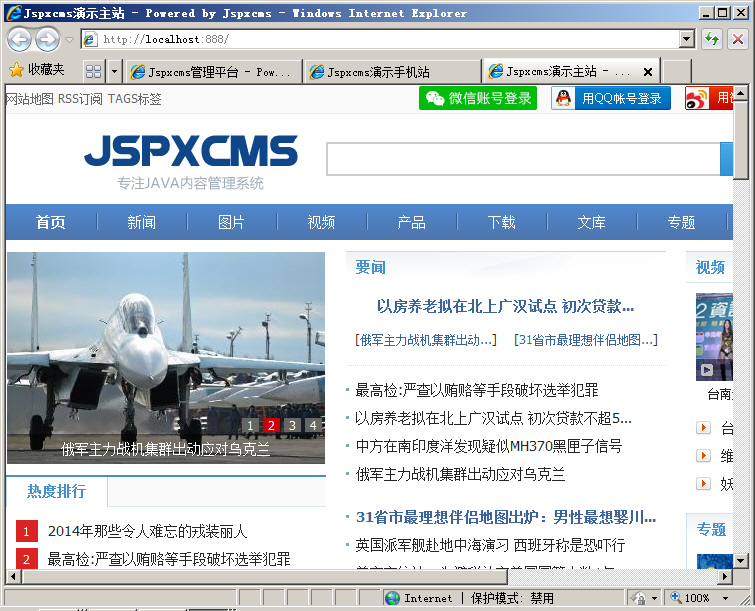Log in with the 微信账号登录 button
Viewport: 755px width, 611px height.
[478, 98]
